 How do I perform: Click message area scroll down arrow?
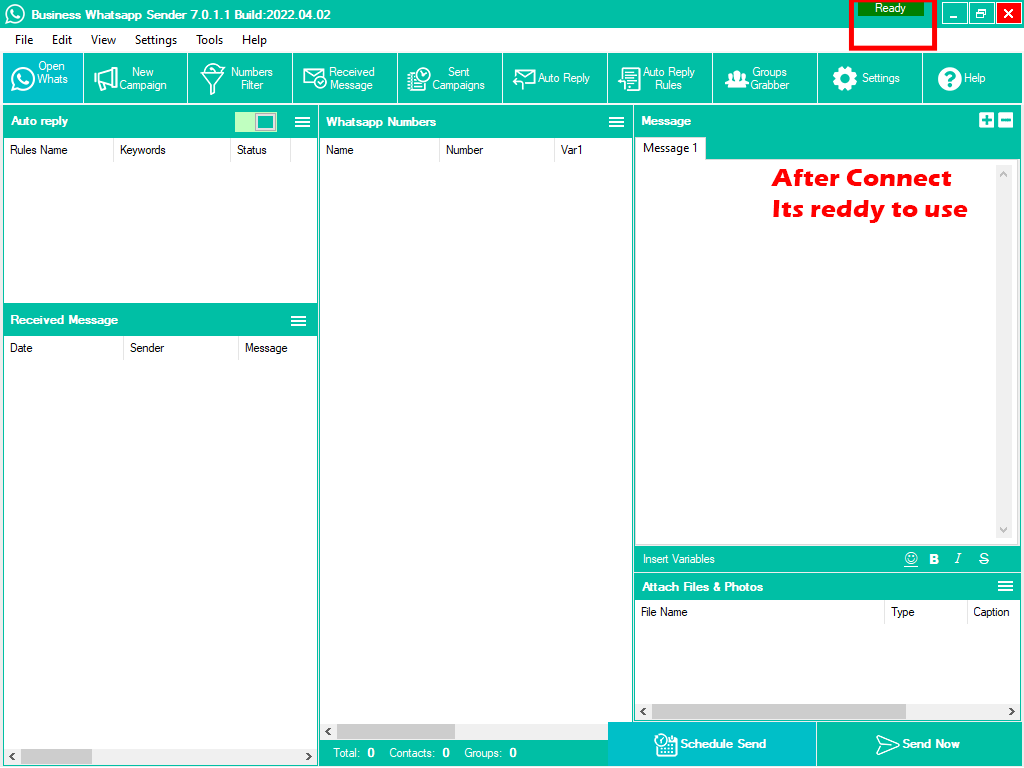1003,530
